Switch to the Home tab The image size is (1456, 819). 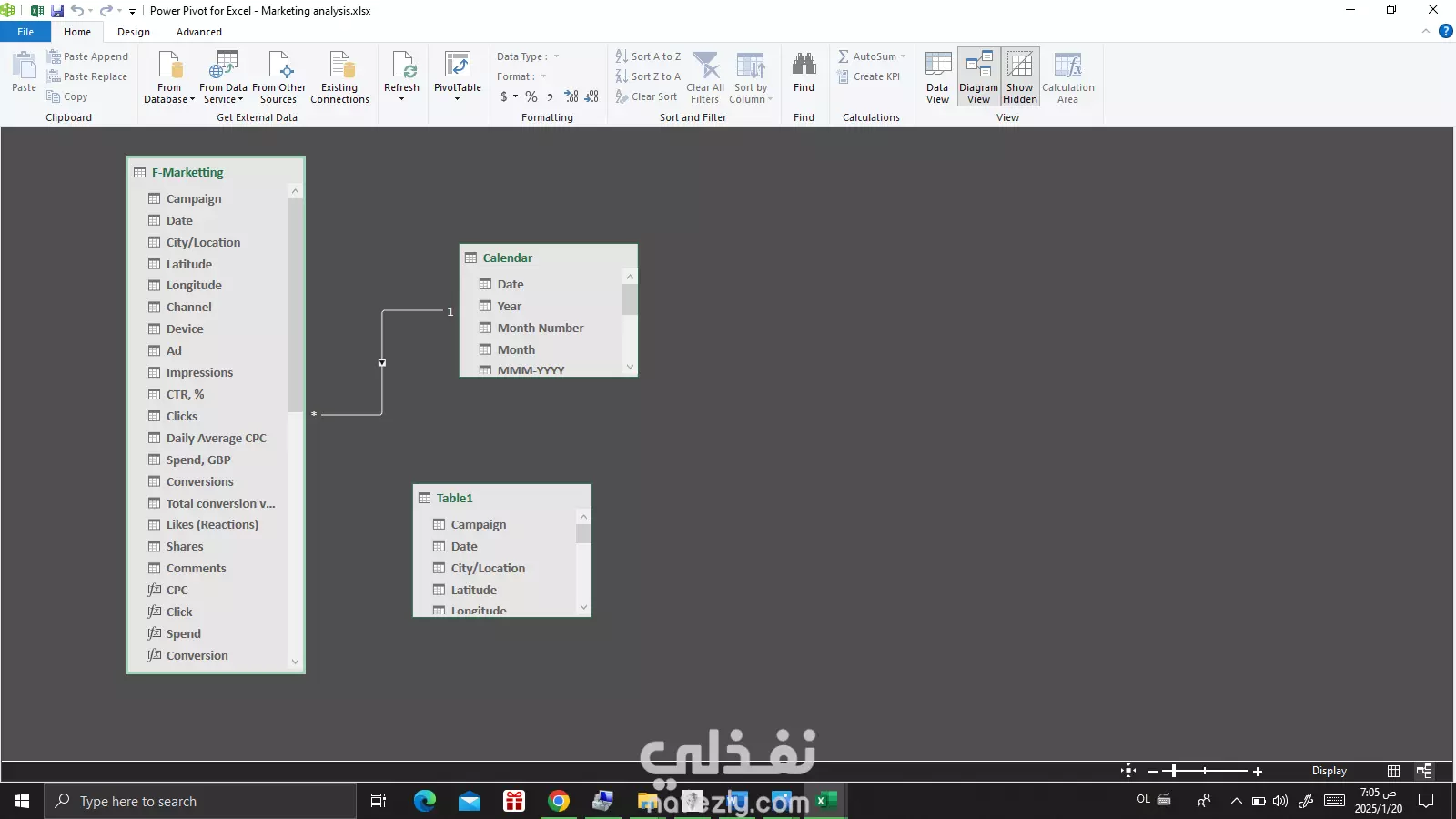pos(77,32)
